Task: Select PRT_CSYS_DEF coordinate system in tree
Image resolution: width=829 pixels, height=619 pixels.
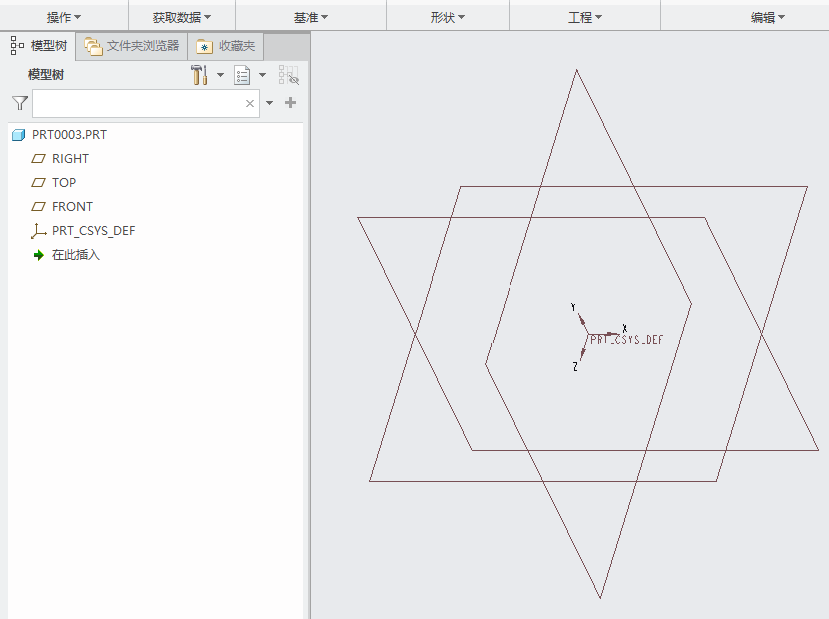Action: coord(84,230)
